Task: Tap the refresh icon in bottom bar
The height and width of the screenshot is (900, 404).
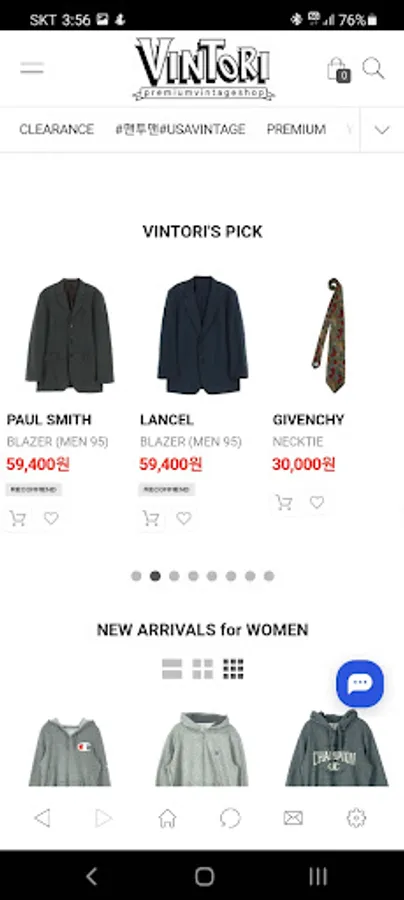Action: click(230, 818)
